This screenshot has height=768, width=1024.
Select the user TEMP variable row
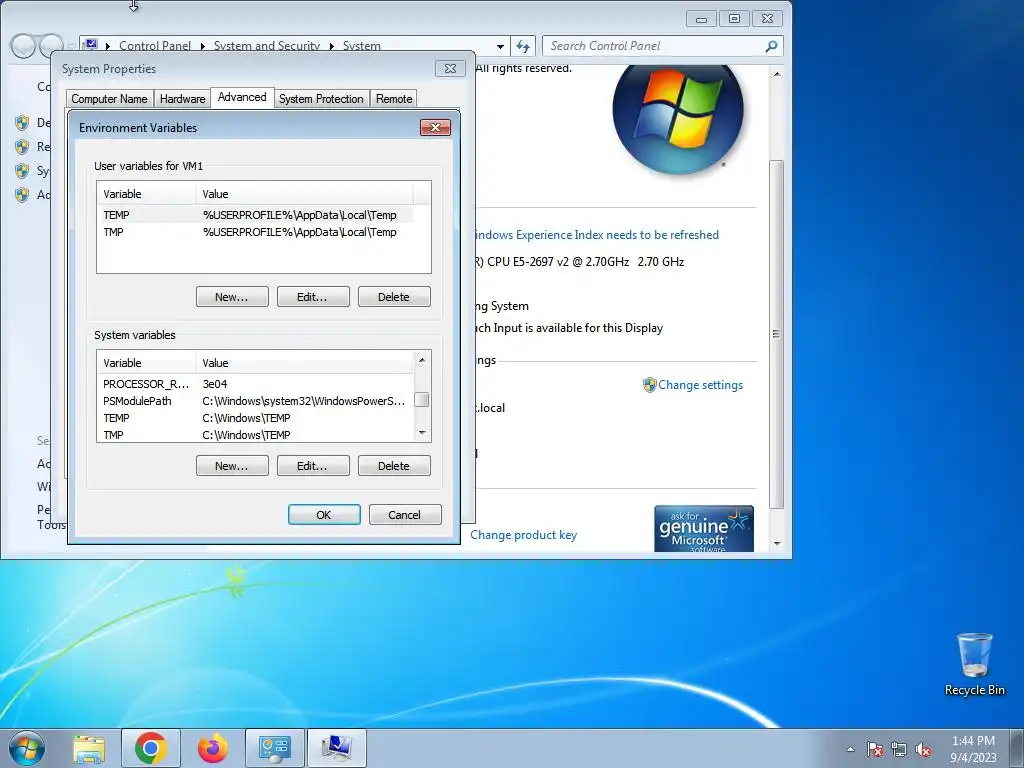(255, 215)
